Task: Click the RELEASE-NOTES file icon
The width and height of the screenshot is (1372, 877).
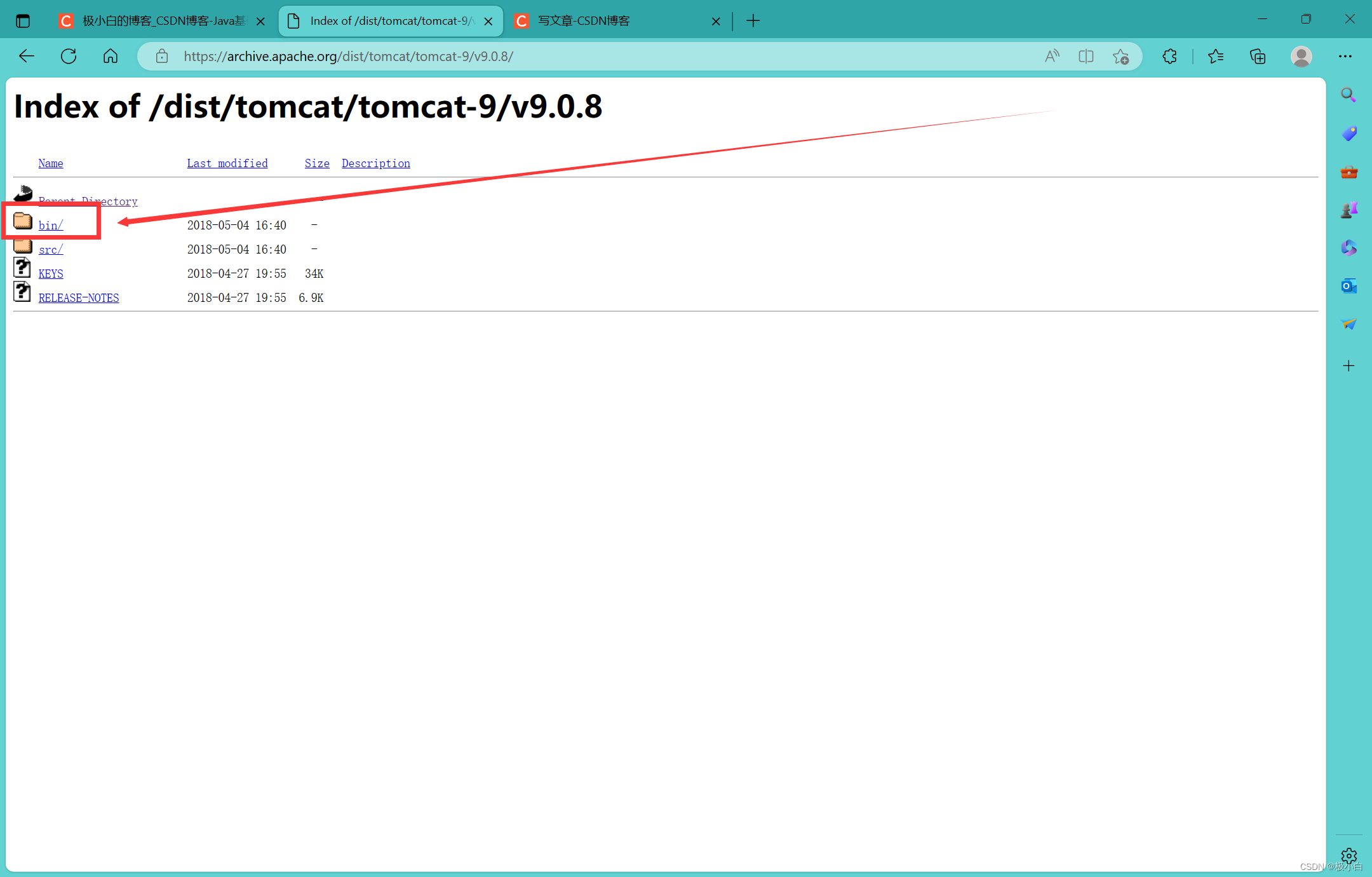Action: (22, 292)
